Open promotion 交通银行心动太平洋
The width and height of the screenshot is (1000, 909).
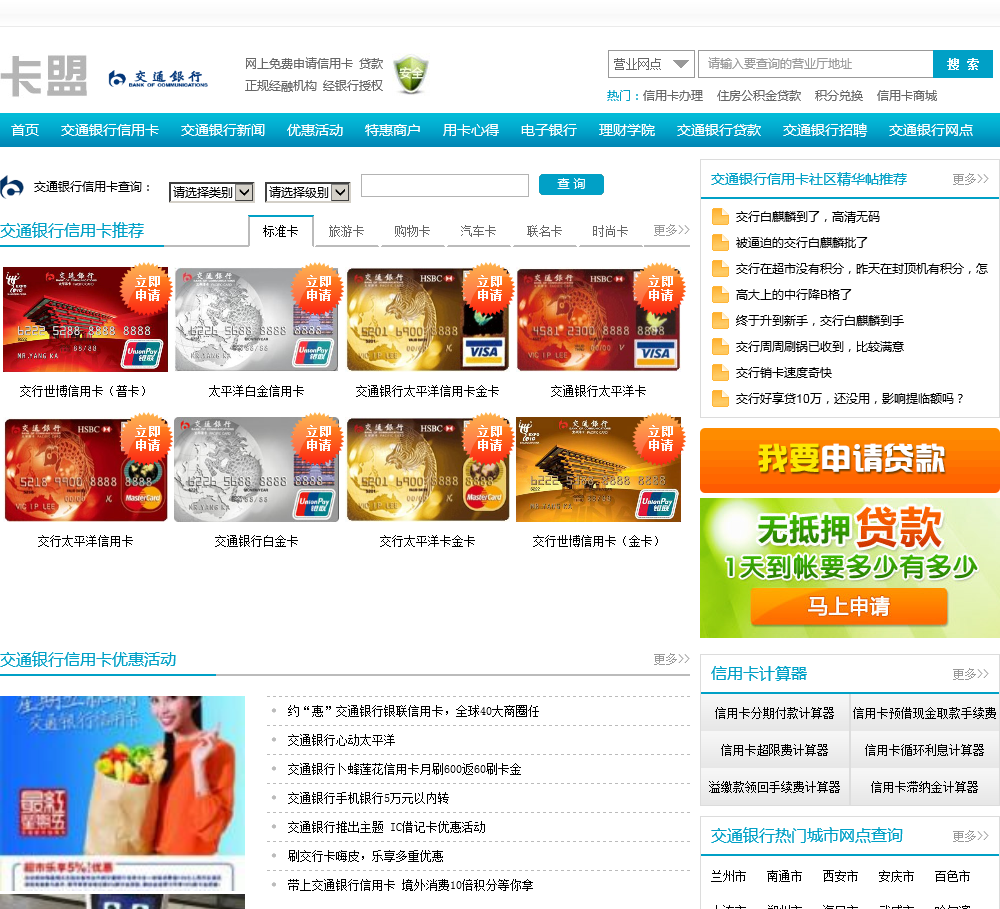(341, 740)
